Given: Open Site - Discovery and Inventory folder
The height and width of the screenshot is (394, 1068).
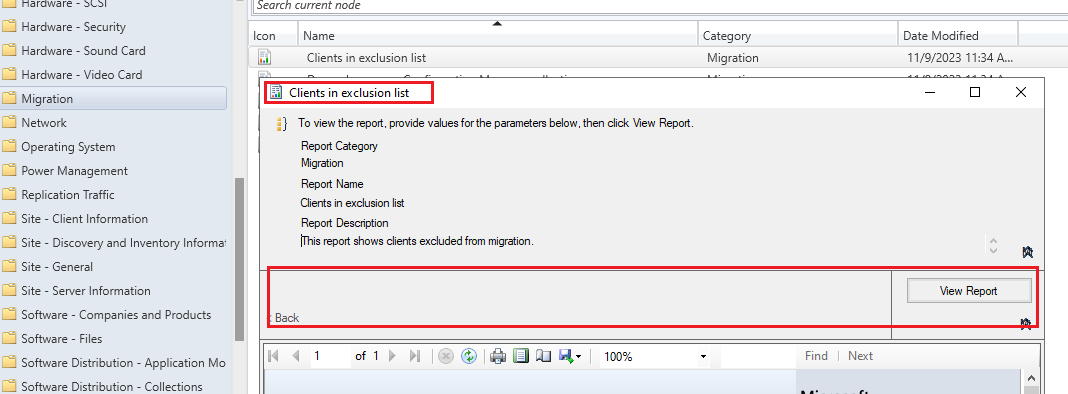Looking at the screenshot, I should [123, 243].
